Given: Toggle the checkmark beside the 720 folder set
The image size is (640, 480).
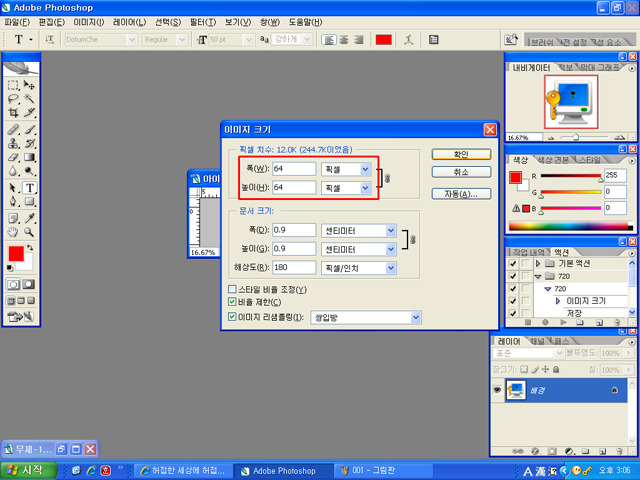Looking at the screenshot, I should pyautogui.click(x=513, y=276).
